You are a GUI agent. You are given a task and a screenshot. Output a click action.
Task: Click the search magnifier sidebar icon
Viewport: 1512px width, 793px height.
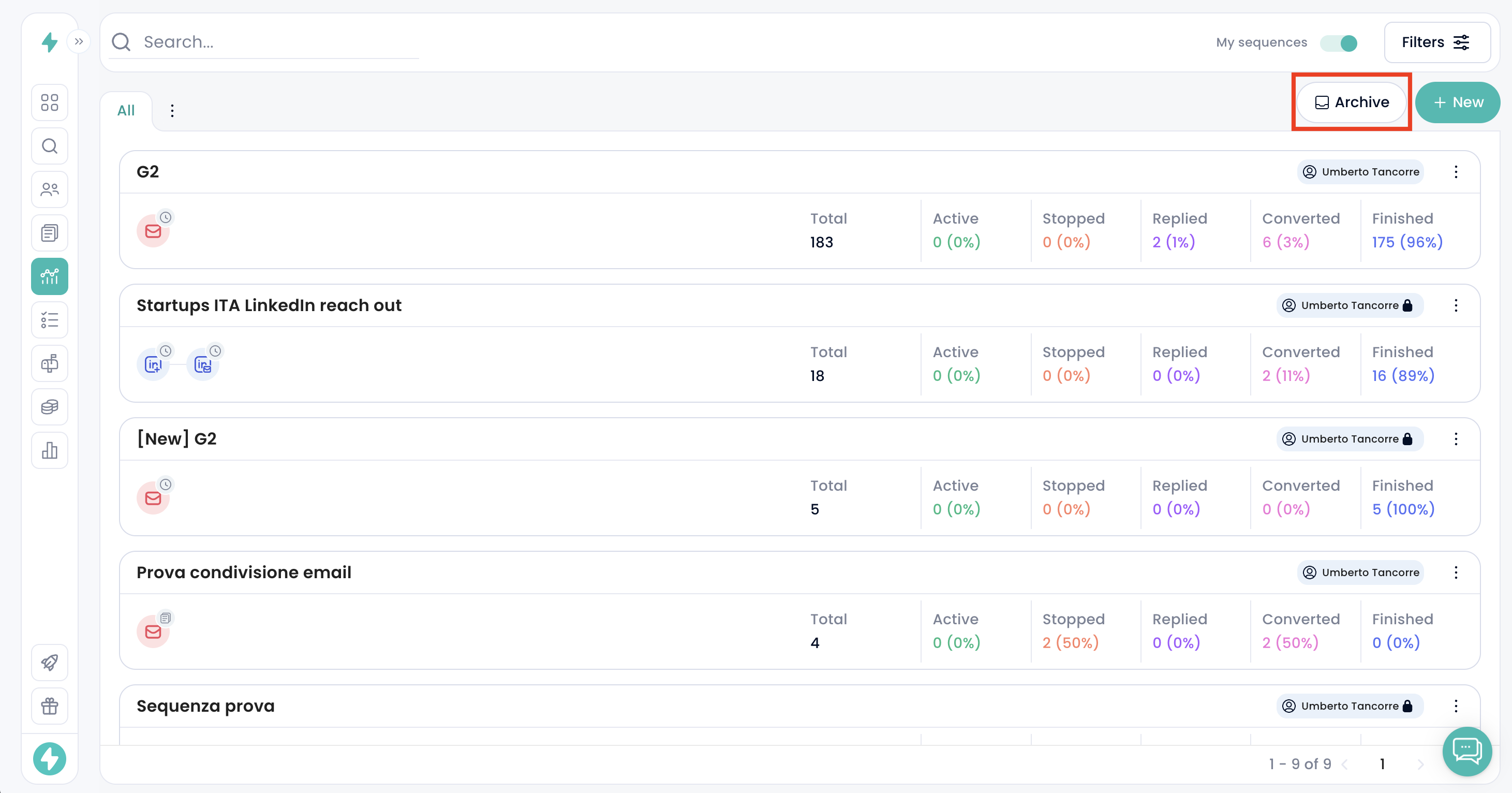pyautogui.click(x=49, y=146)
